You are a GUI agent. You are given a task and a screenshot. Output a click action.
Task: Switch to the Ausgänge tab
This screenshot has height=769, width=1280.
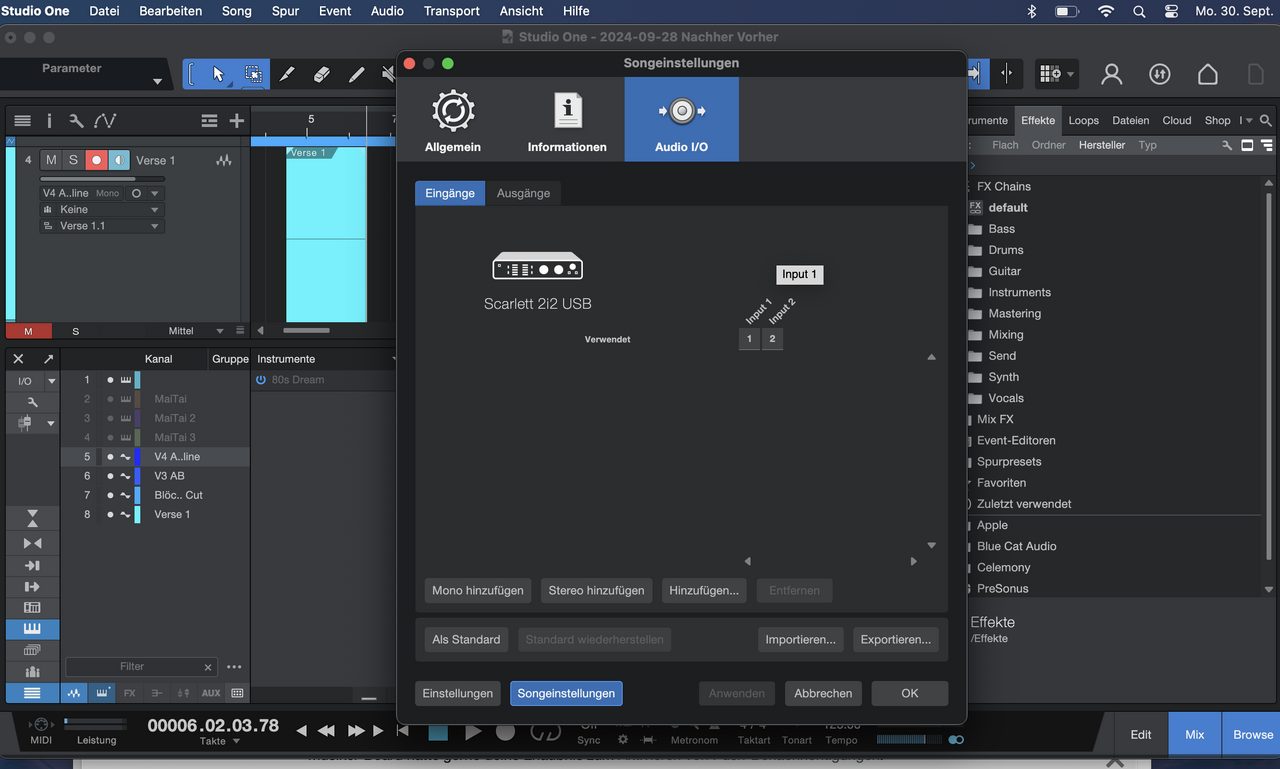pyautogui.click(x=523, y=193)
